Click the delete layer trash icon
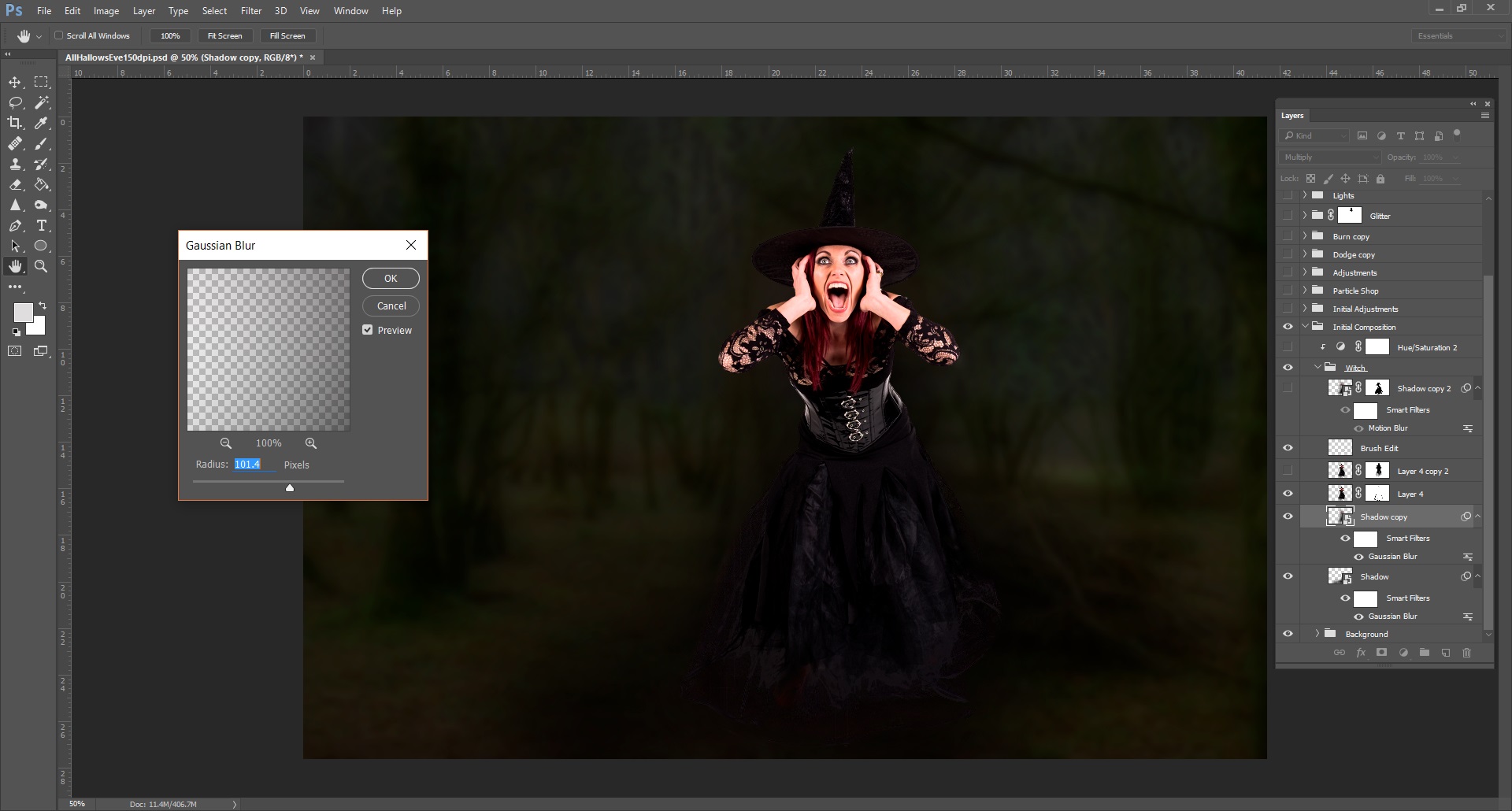Viewport: 1512px width, 811px height. 1466,653
